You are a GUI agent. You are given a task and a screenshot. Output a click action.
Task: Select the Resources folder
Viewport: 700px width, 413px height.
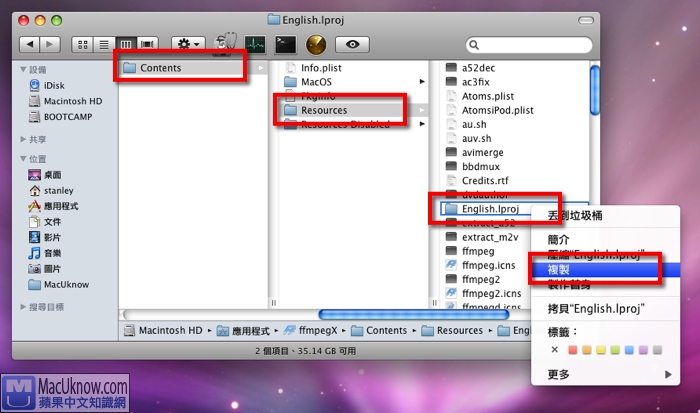pos(354,110)
